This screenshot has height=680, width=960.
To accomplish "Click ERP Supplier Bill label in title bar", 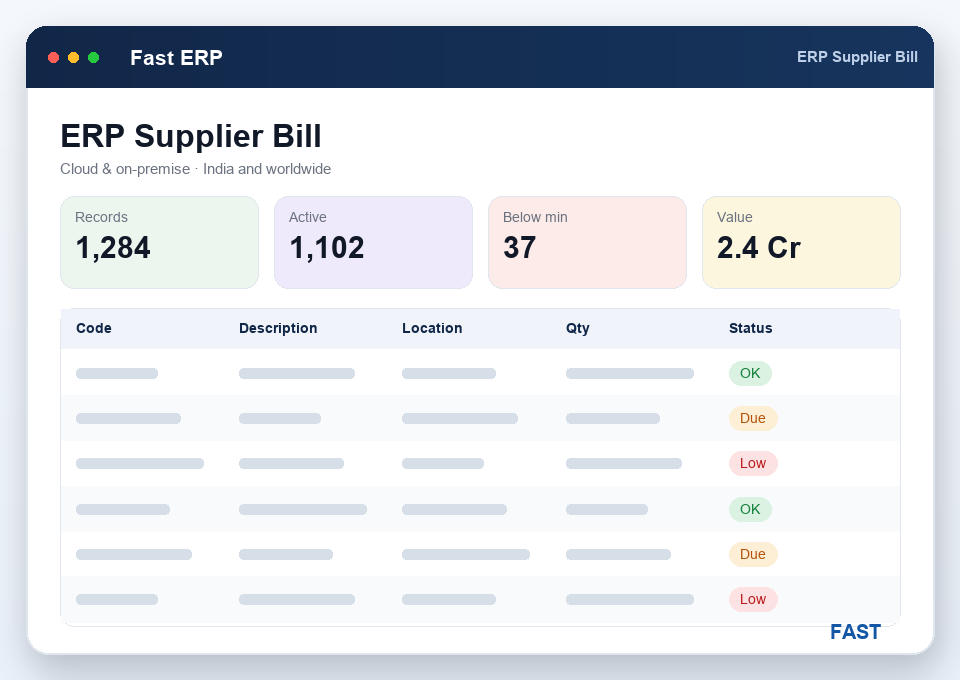I will pyautogui.click(x=857, y=57).
